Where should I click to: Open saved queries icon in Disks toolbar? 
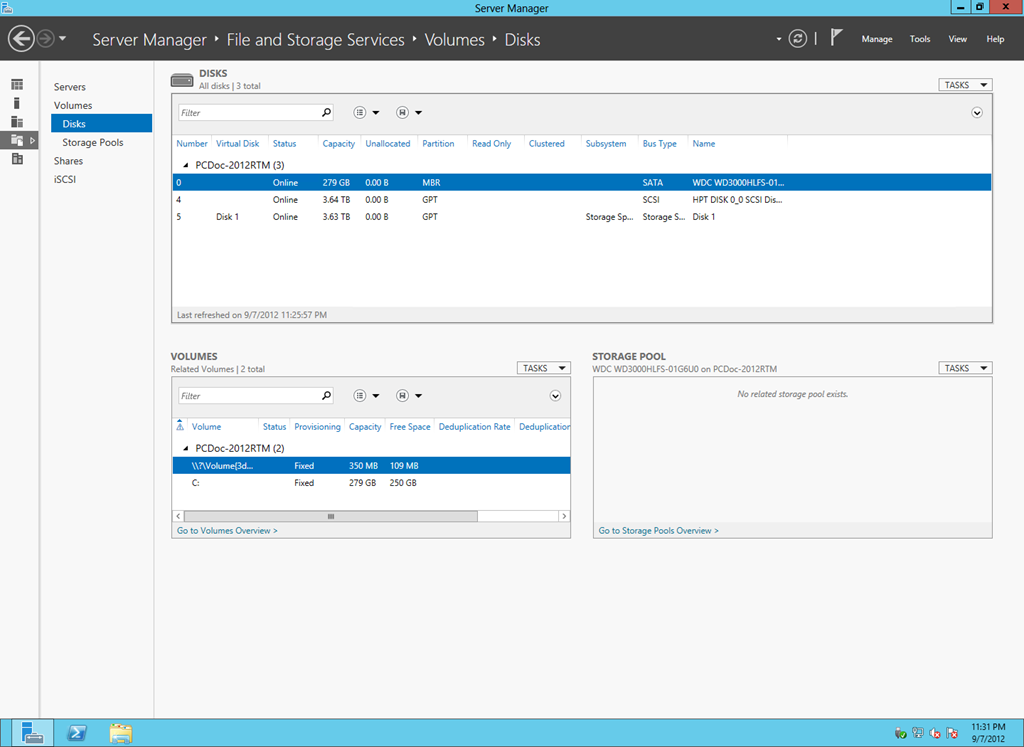pyautogui.click(x=402, y=112)
